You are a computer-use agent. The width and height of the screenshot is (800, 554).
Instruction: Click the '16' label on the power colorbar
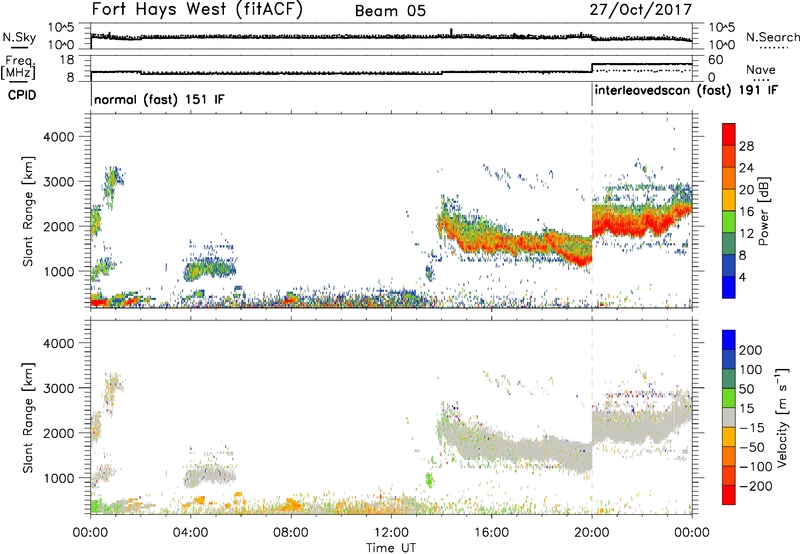tap(746, 212)
